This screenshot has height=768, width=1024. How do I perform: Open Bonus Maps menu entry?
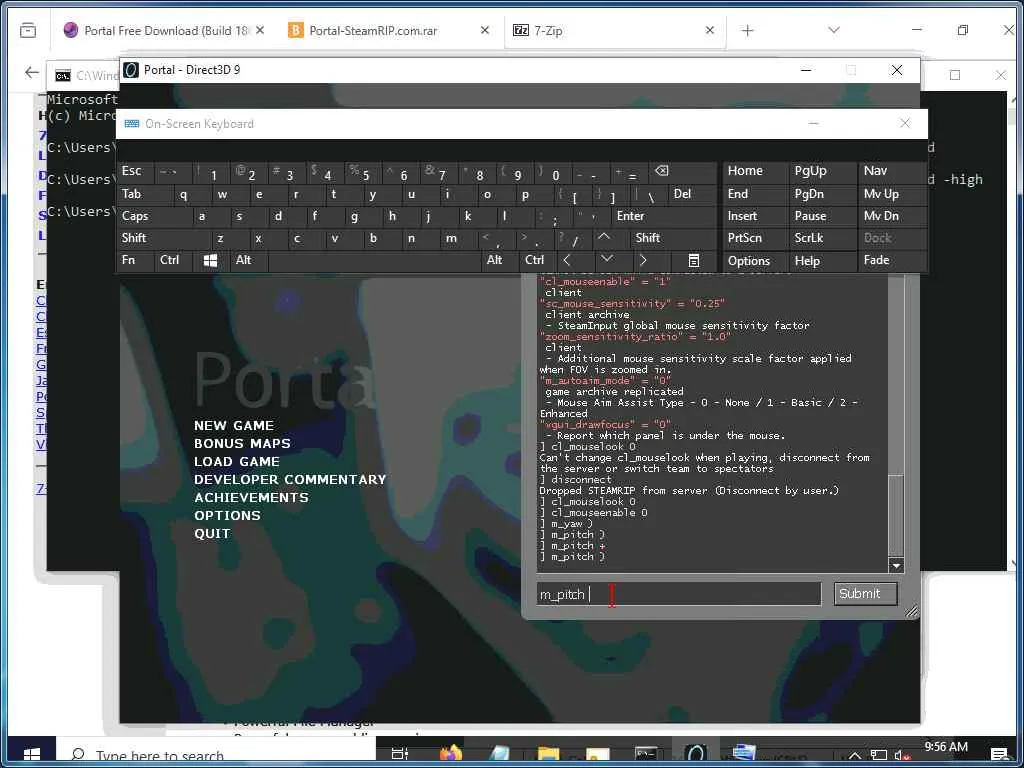pyautogui.click(x=242, y=443)
